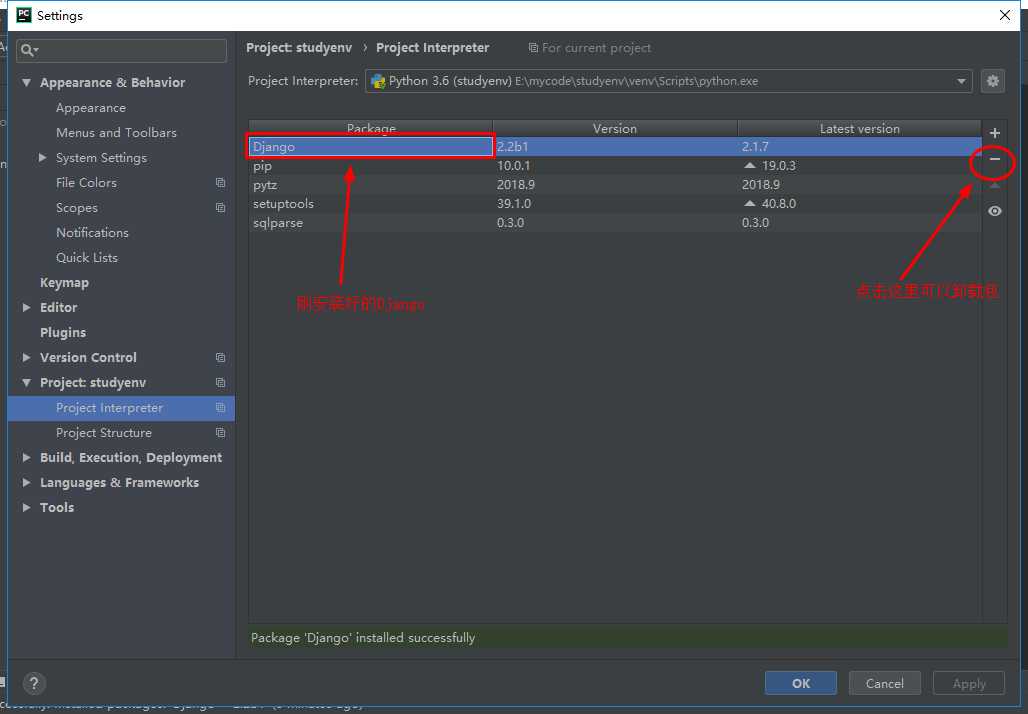1028x714 pixels.
Task: Expand Languages & Frameworks section
Action: pyautogui.click(x=26, y=483)
